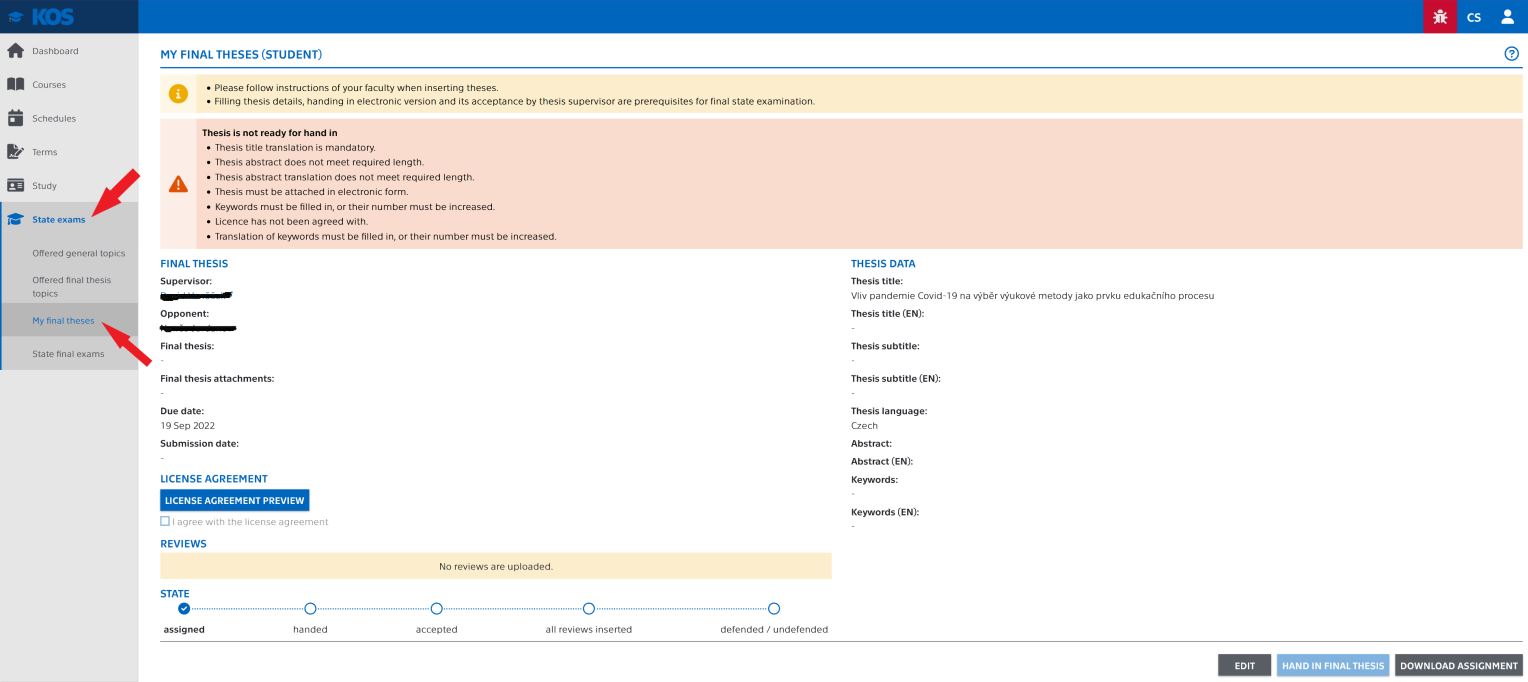Image resolution: width=1528 pixels, height=682 pixels.
Task: Click 'defended / undefended' state label
Action: tap(774, 629)
